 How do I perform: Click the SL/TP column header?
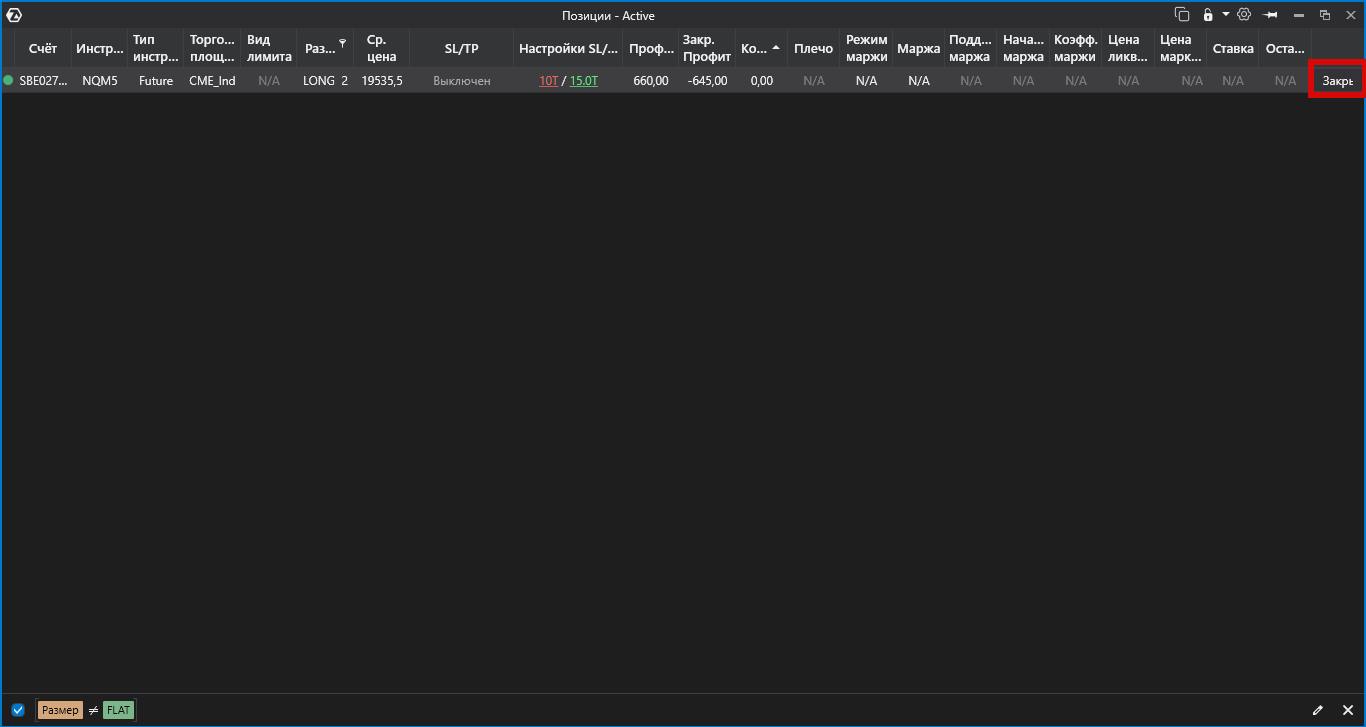tap(462, 48)
